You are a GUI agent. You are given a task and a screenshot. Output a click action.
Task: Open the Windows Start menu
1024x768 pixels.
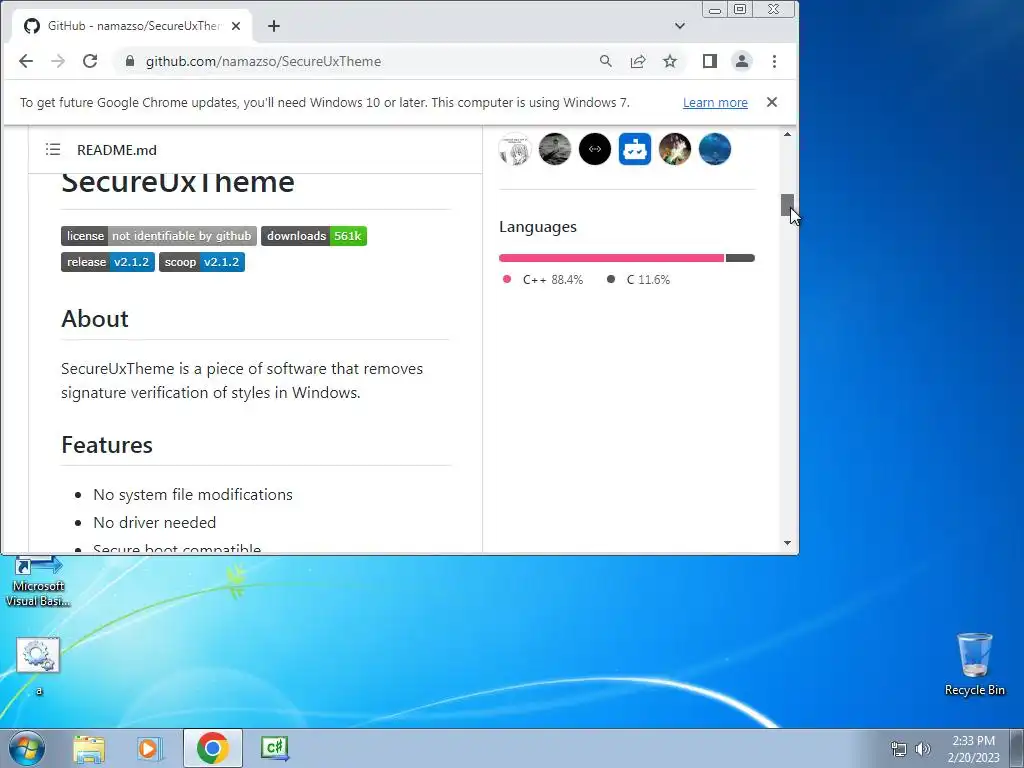coord(25,748)
